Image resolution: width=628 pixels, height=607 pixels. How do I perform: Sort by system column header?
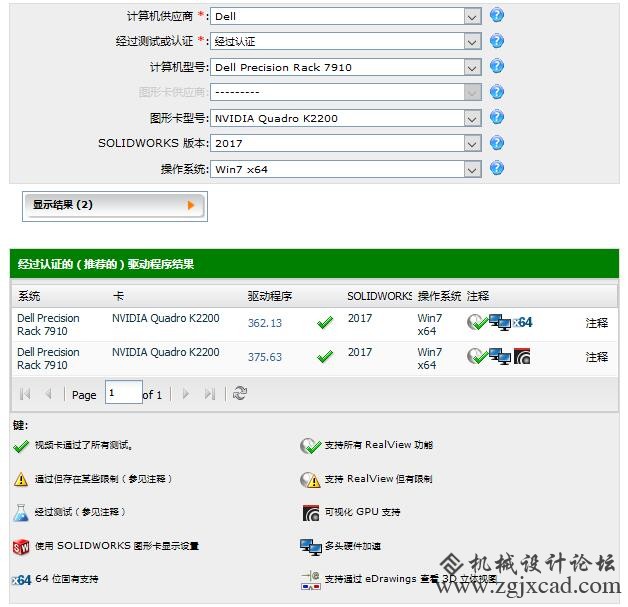pos(29,296)
